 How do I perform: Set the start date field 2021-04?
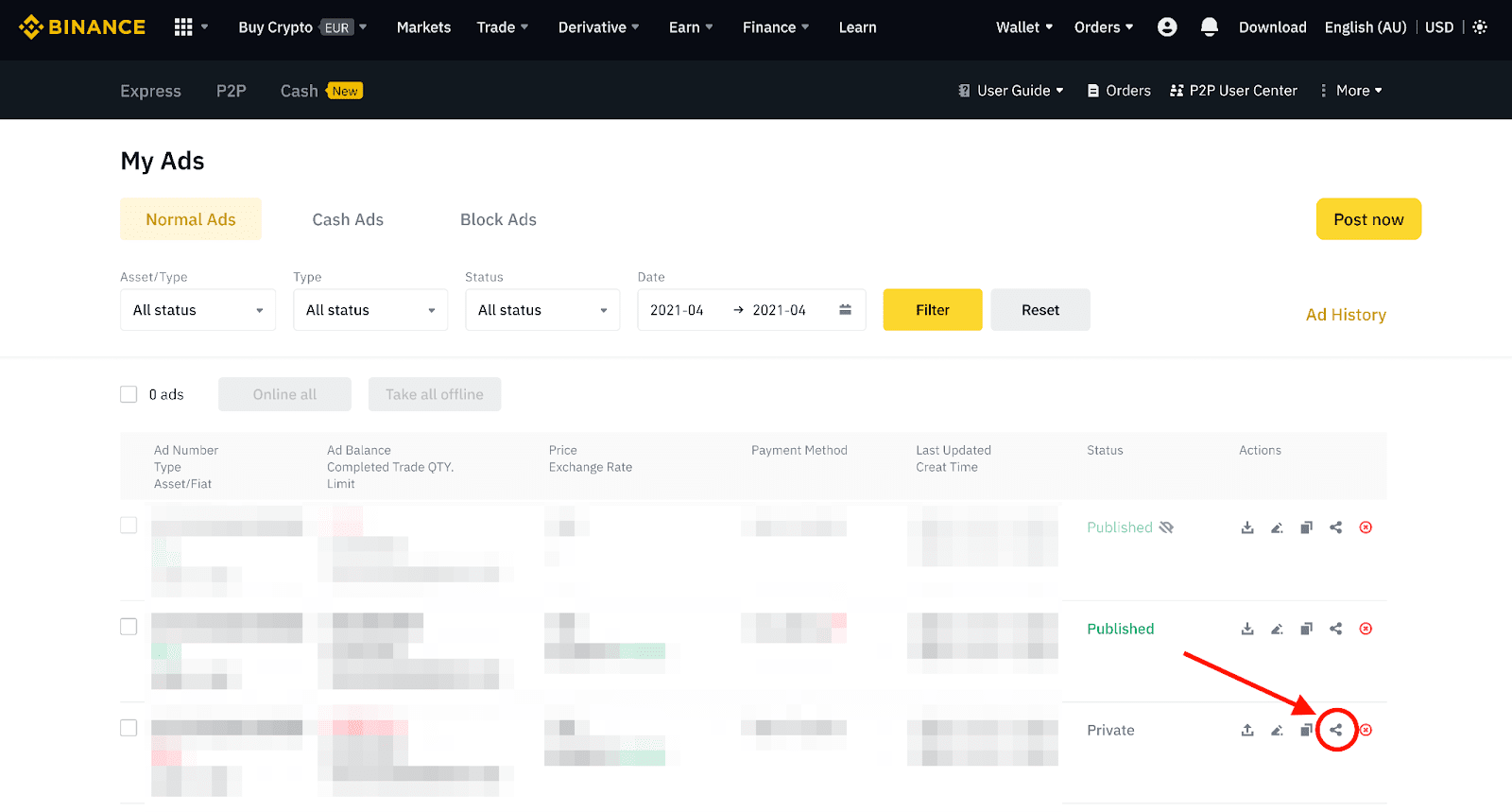click(x=677, y=310)
